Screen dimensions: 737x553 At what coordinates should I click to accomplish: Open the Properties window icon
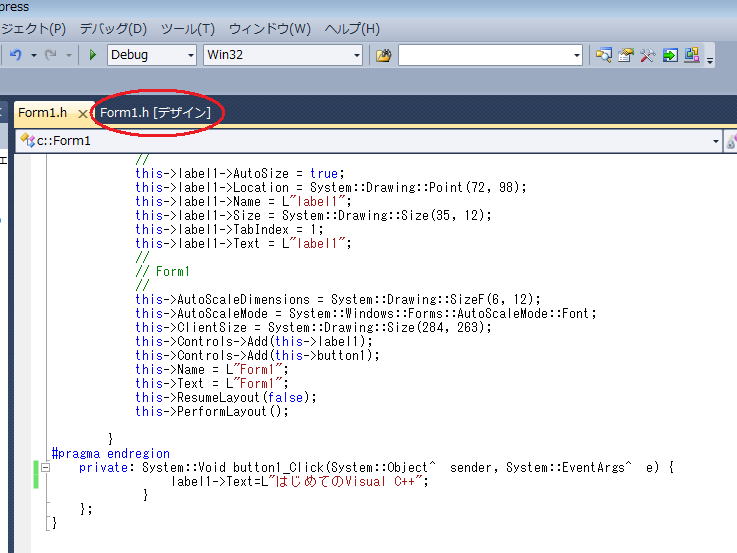pos(626,55)
